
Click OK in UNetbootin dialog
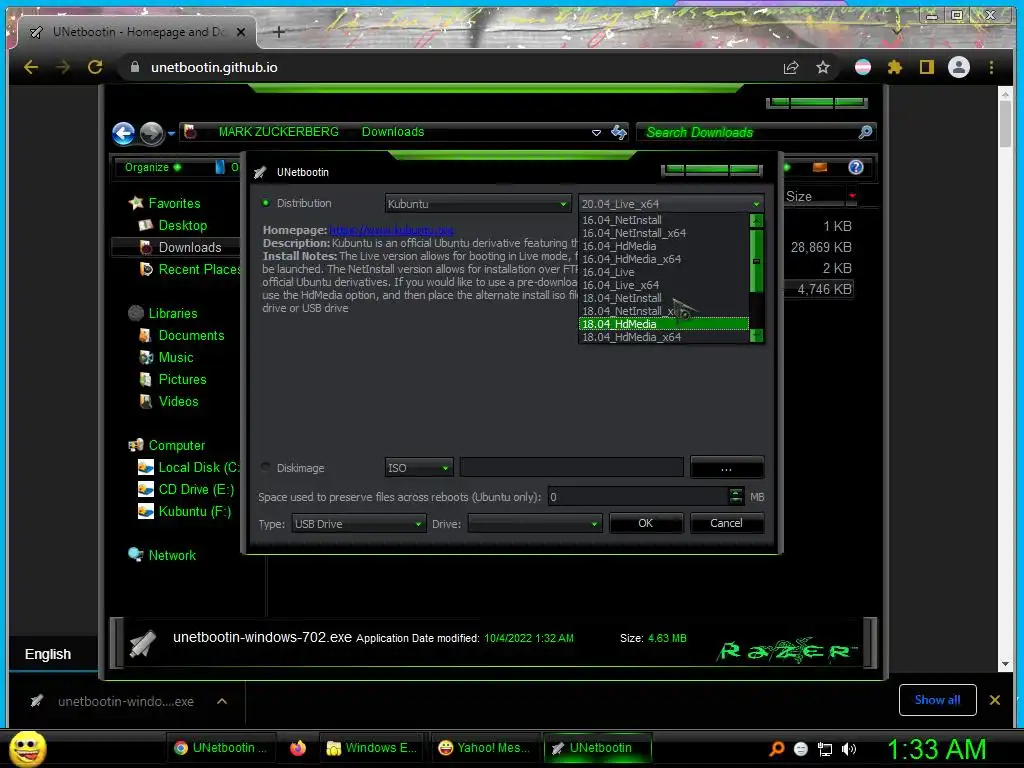(x=646, y=523)
